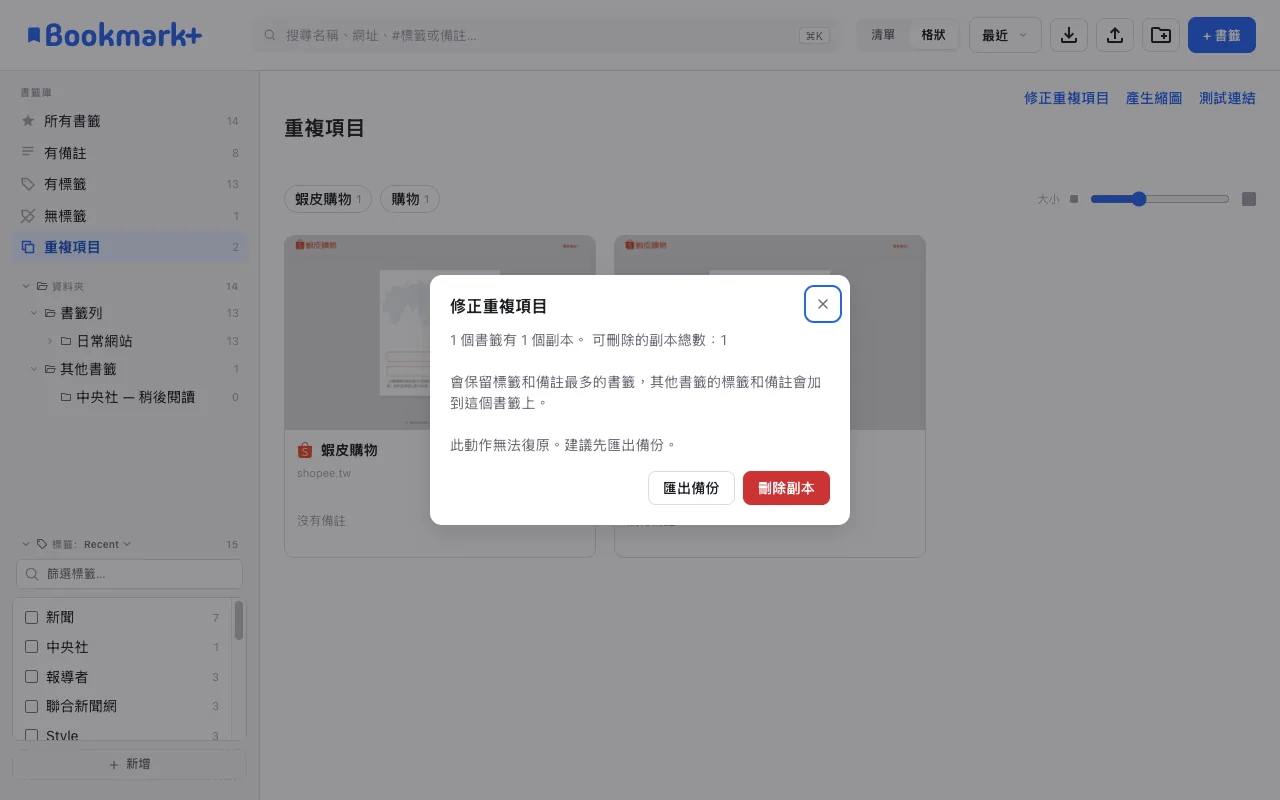Click the 匯出備份 button
The height and width of the screenshot is (800, 1280).
[691, 488]
